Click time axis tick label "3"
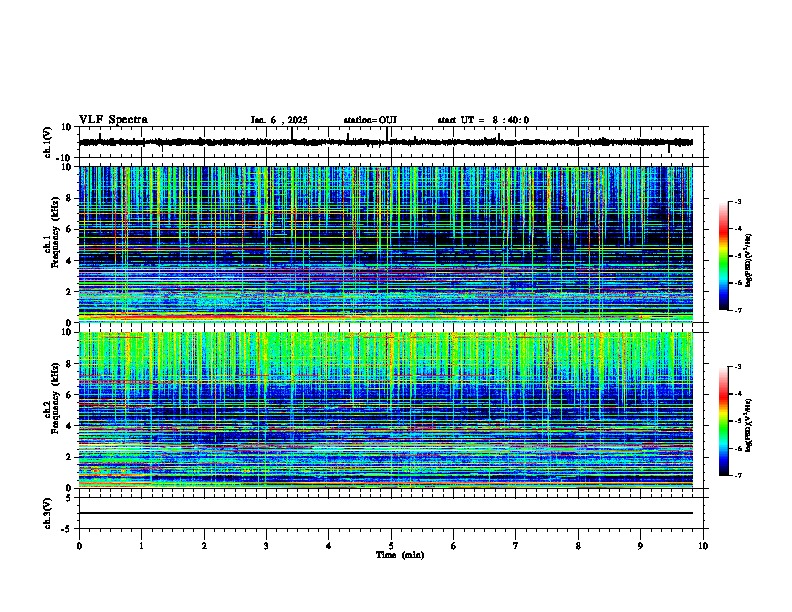Screen dimensions: 792x612 pyautogui.click(x=266, y=546)
